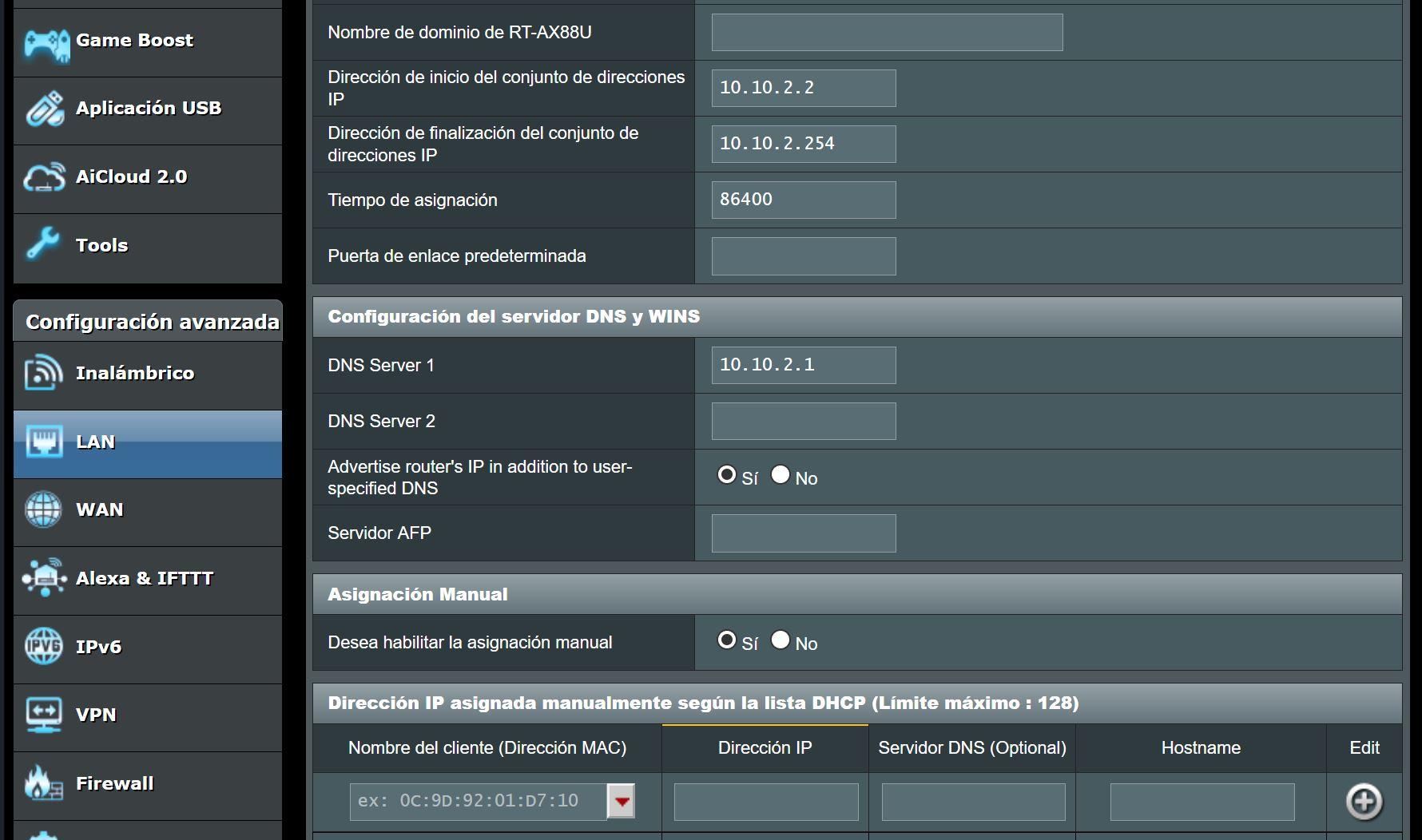Click the Aplicación USB icon

point(45,109)
